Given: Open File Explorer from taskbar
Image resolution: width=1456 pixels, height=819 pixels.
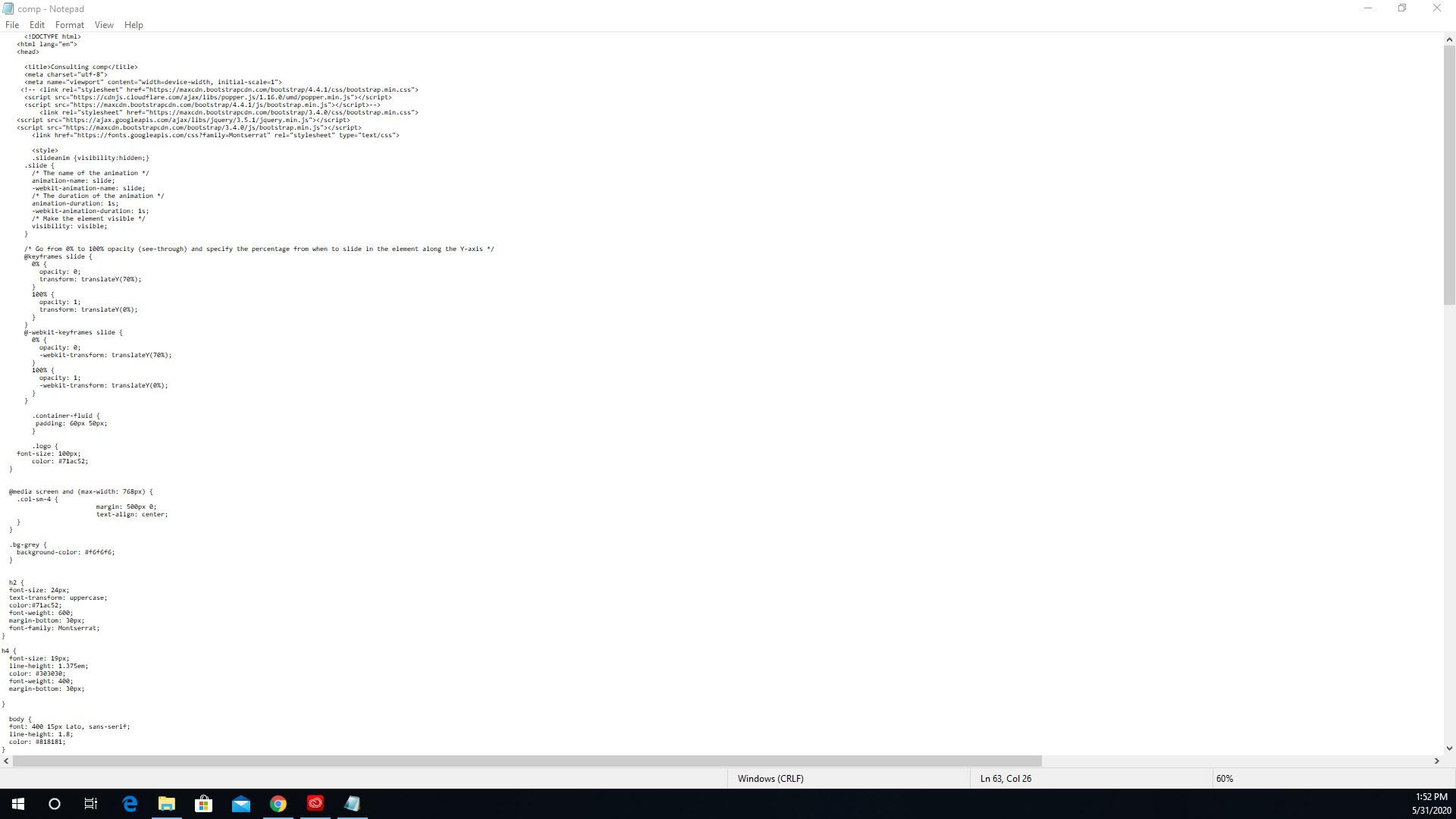Looking at the screenshot, I should tap(167, 804).
